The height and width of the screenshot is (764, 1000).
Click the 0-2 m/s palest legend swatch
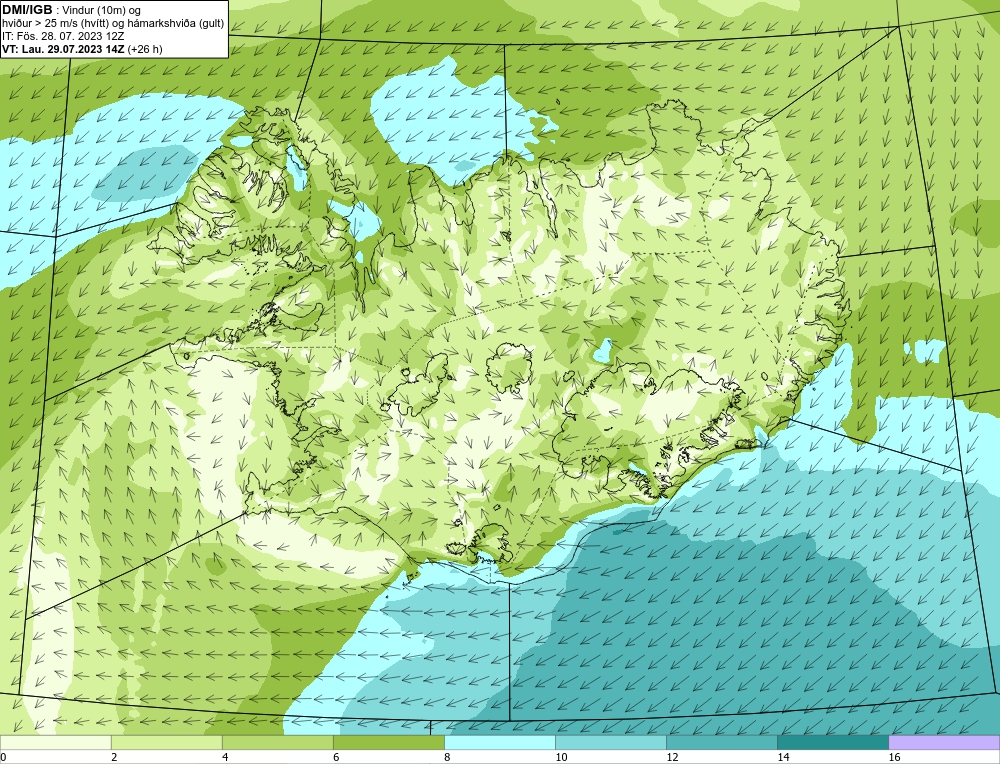55,742
